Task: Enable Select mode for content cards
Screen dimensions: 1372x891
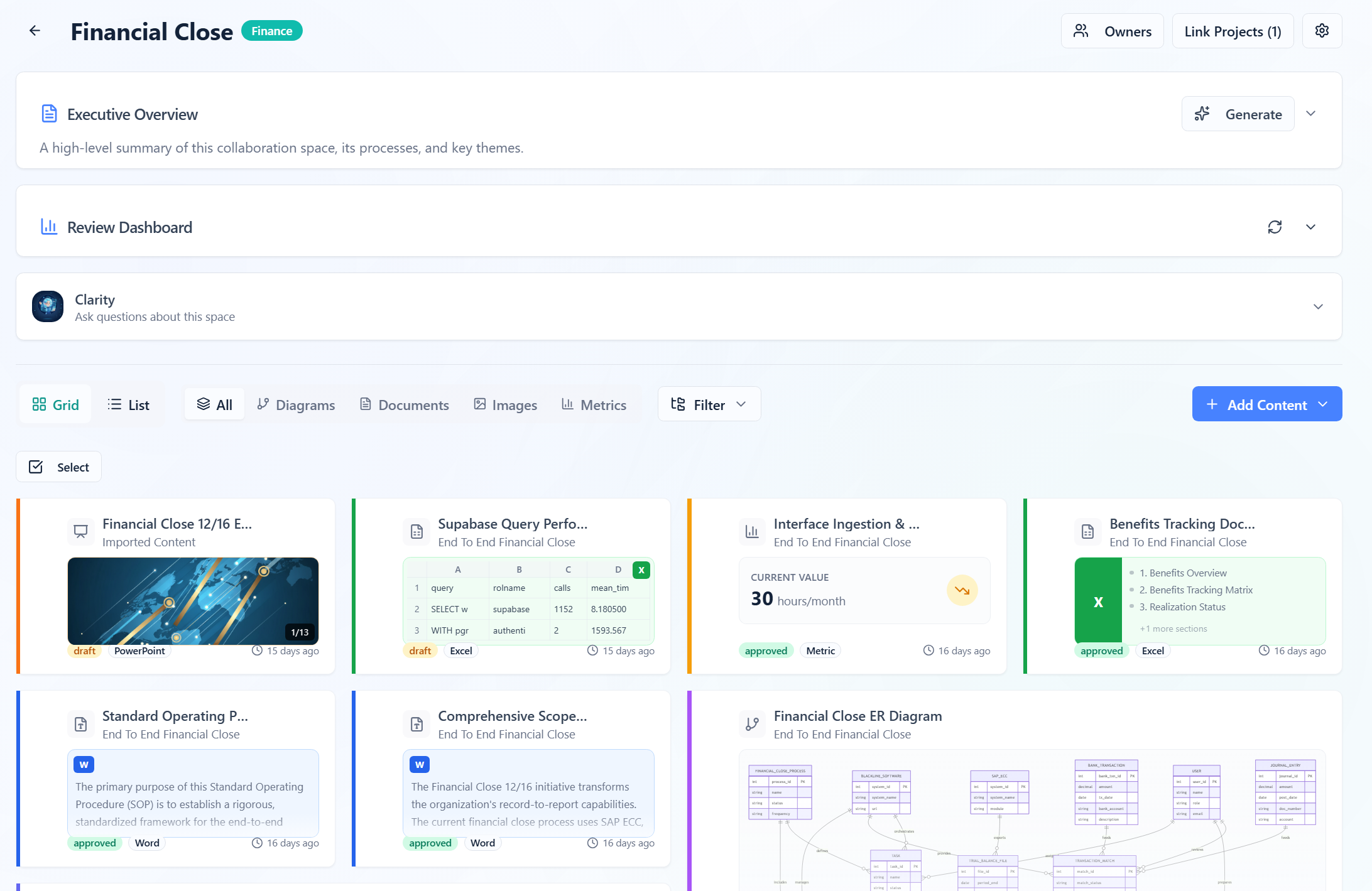Action: [x=58, y=467]
